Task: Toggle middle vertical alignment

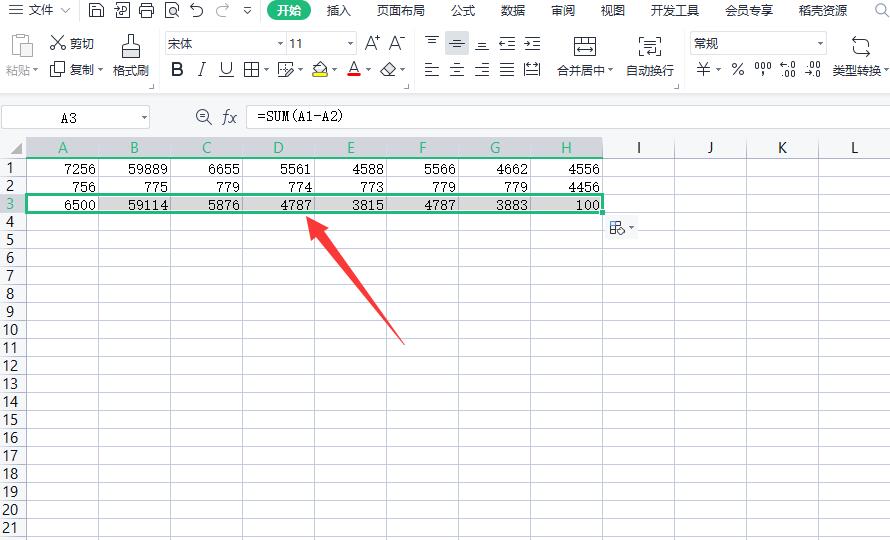Action: [x=457, y=43]
